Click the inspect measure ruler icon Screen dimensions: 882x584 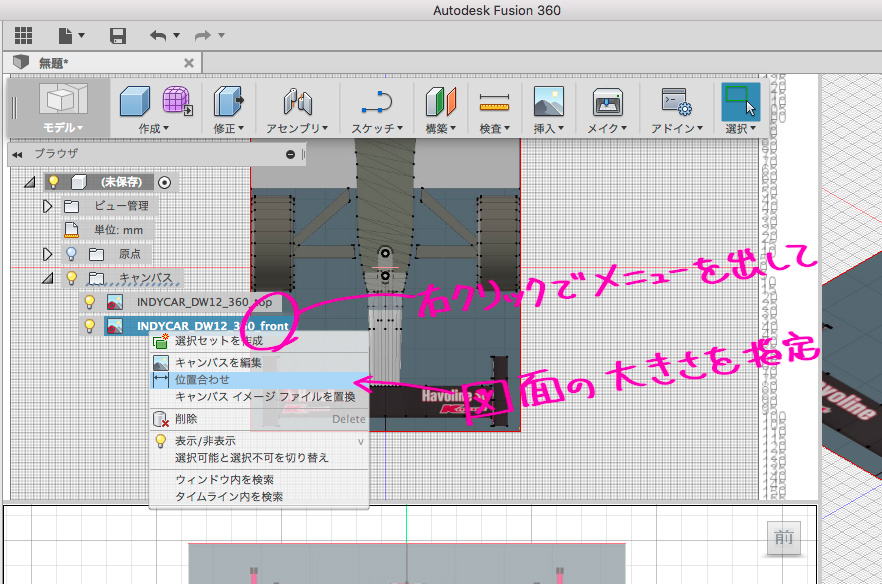494,102
